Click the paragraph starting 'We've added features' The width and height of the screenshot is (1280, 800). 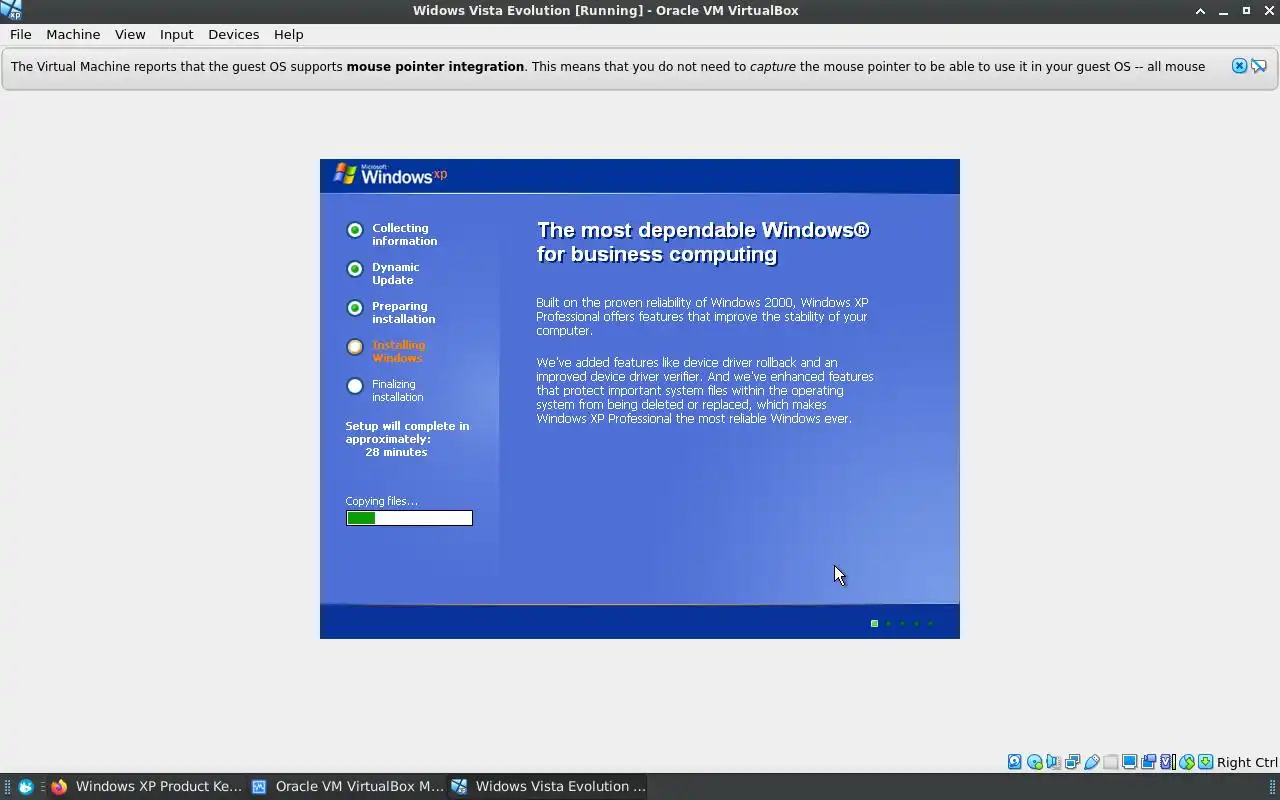click(705, 390)
